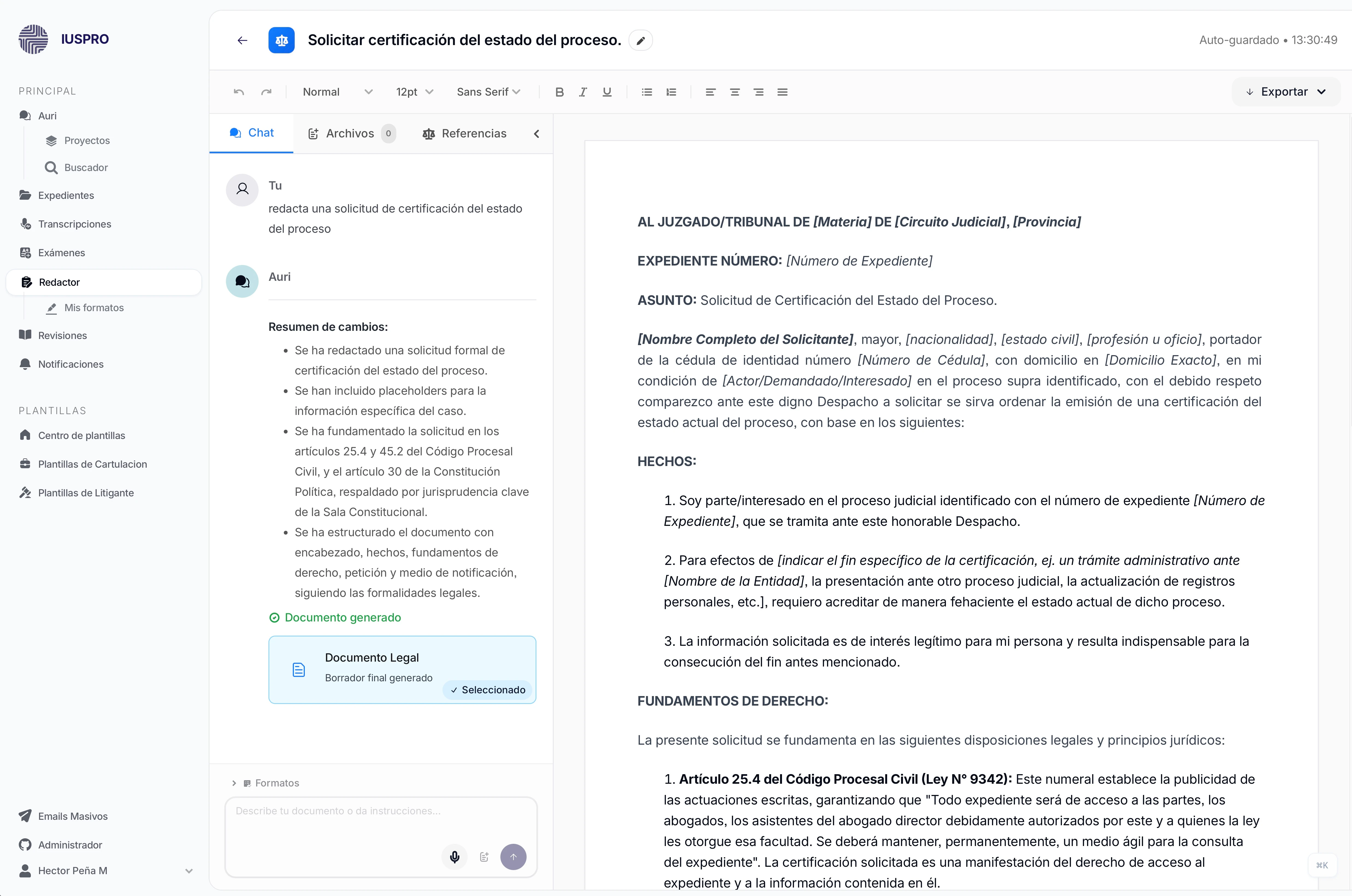Open the Normal paragraph style dropdown
Image resolution: width=1352 pixels, height=896 pixels.
coord(337,92)
